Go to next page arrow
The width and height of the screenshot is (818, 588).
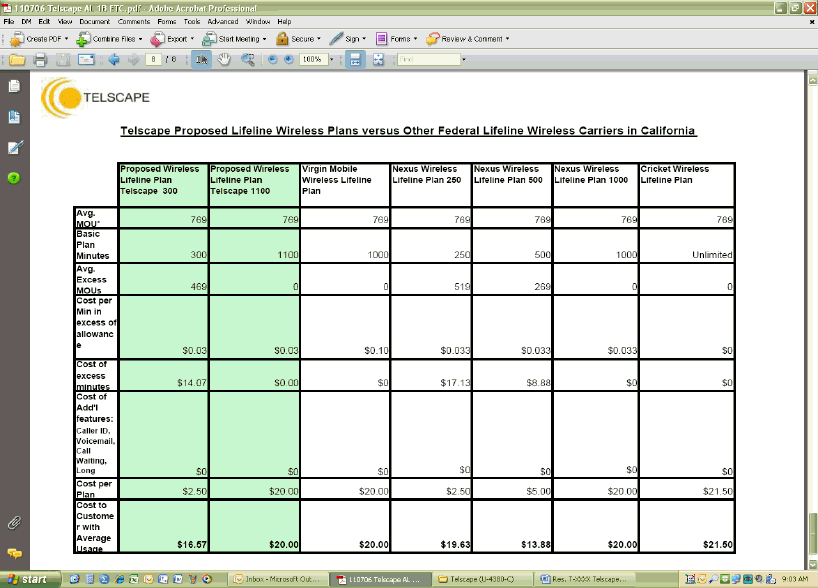pos(134,60)
